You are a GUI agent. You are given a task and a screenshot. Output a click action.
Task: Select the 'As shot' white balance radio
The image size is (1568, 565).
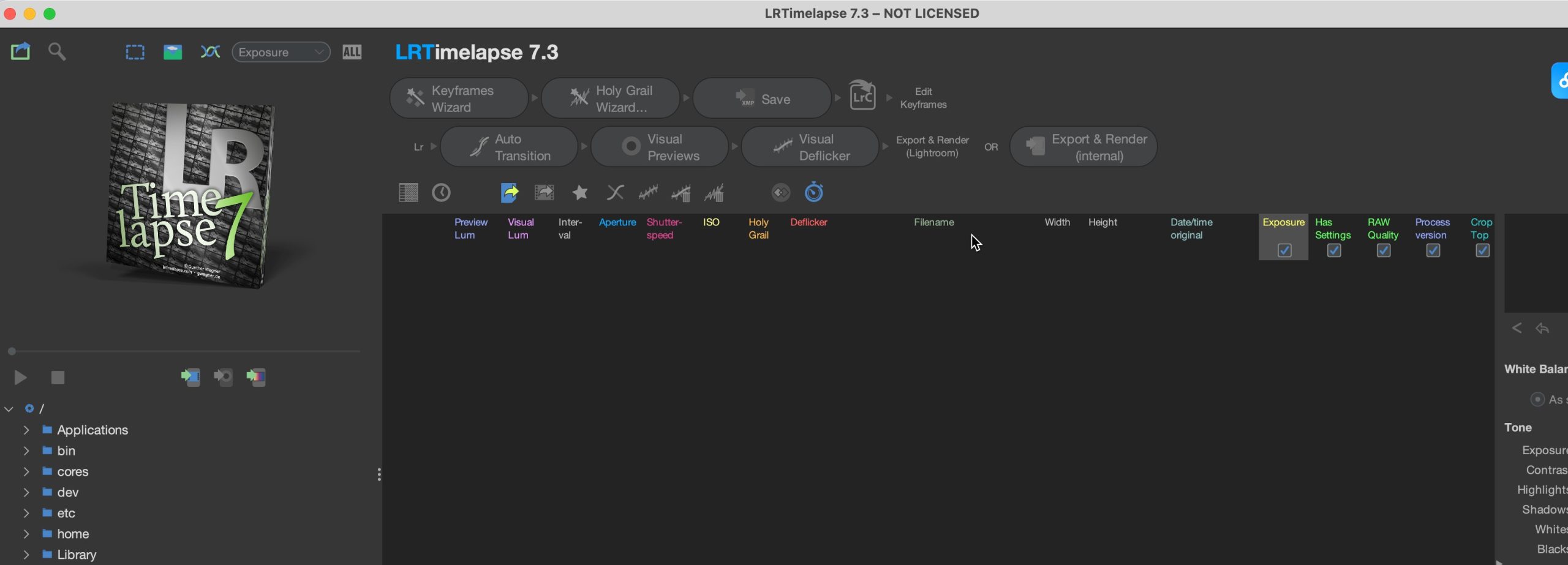(x=1537, y=399)
